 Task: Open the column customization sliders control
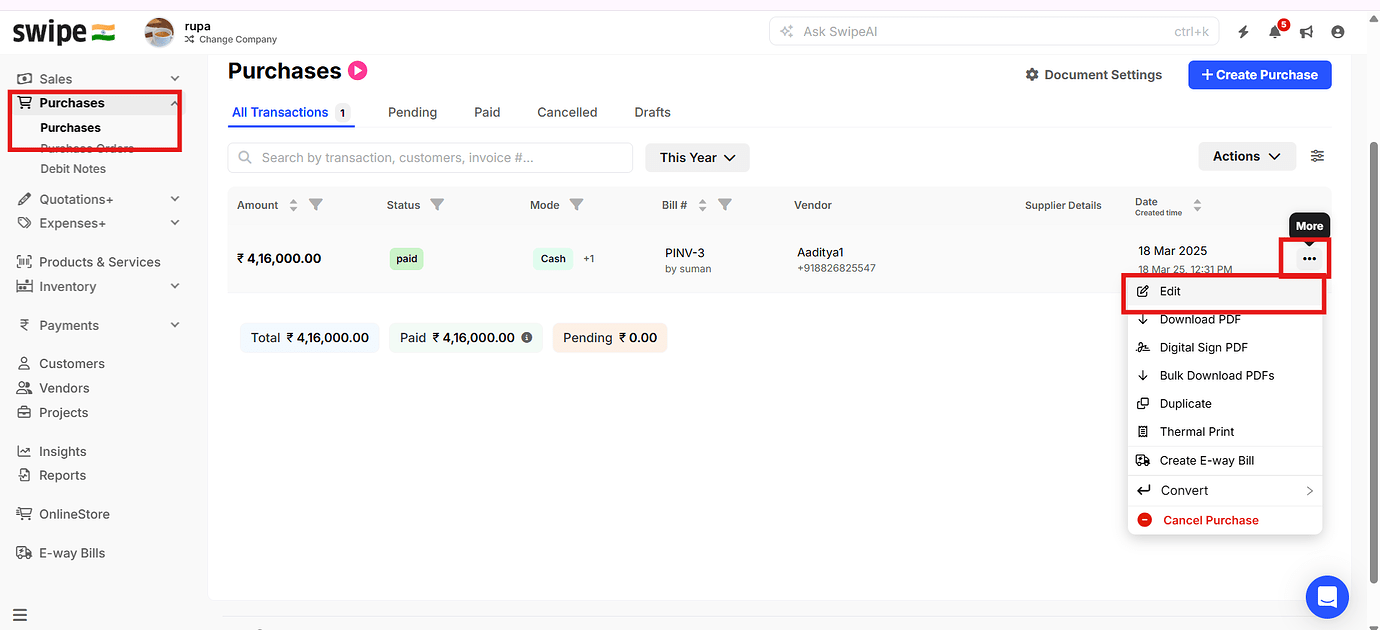point(1317,156)
